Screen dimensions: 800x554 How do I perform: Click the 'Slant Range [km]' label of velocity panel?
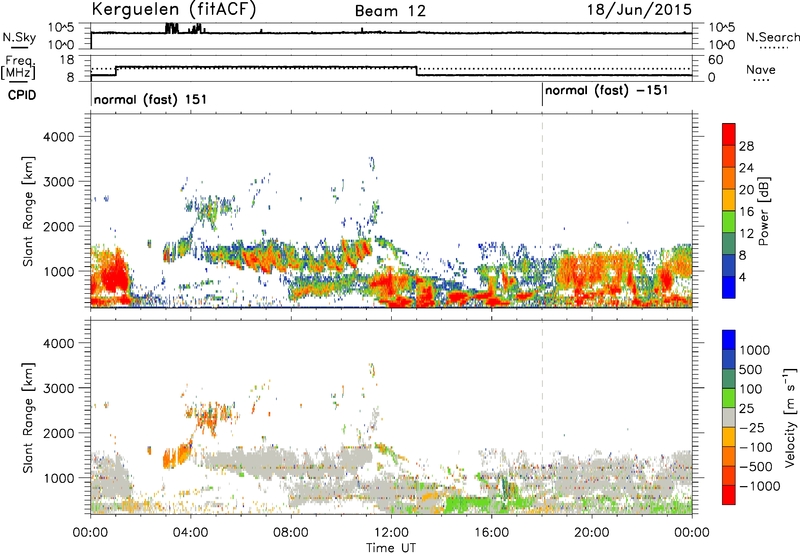pyautogui.click(x=27, y=417)
